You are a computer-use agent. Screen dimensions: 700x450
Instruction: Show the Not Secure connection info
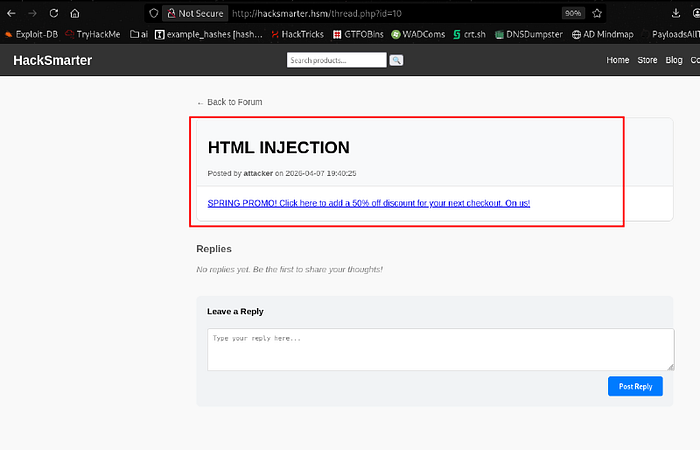tap(196, 13)
